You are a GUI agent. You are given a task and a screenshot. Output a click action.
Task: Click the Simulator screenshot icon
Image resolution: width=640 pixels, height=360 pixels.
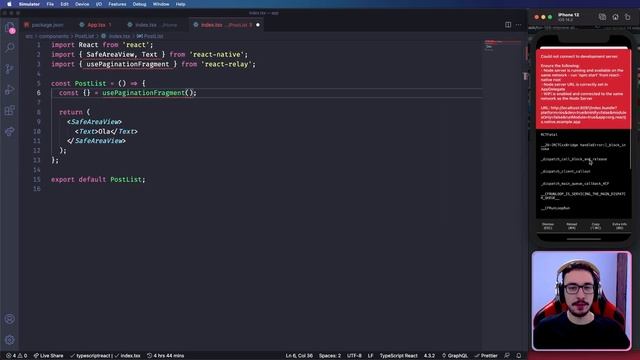602,17
